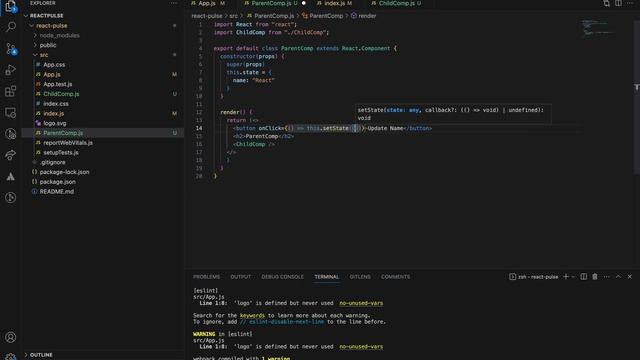Open the OUTPUT panel tab
Screen dimensions: 640x360
(240, 277)
